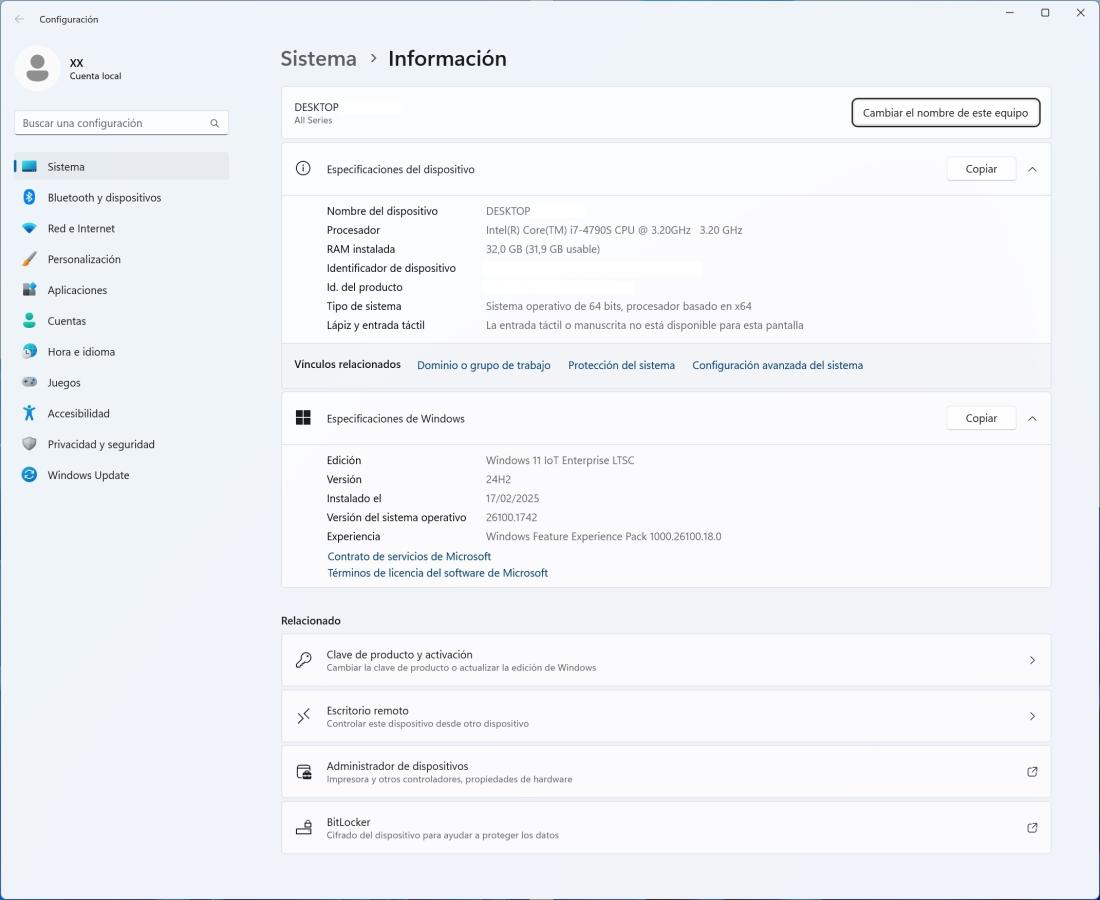Viewport: 1100px width, 900px height.
Task: Open the Accesibilidad figure icon
Action: (x=29, y=414)
